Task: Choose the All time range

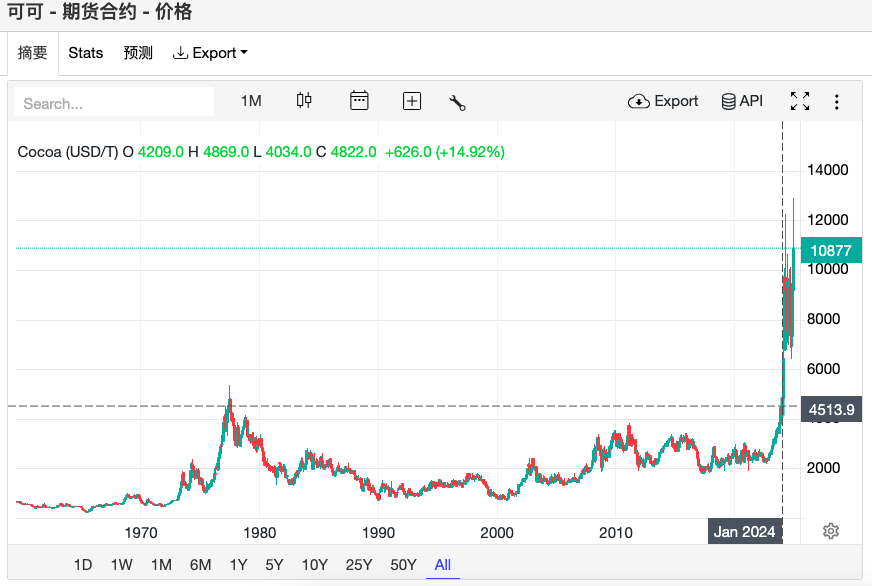Action: (x=442, y=565)
